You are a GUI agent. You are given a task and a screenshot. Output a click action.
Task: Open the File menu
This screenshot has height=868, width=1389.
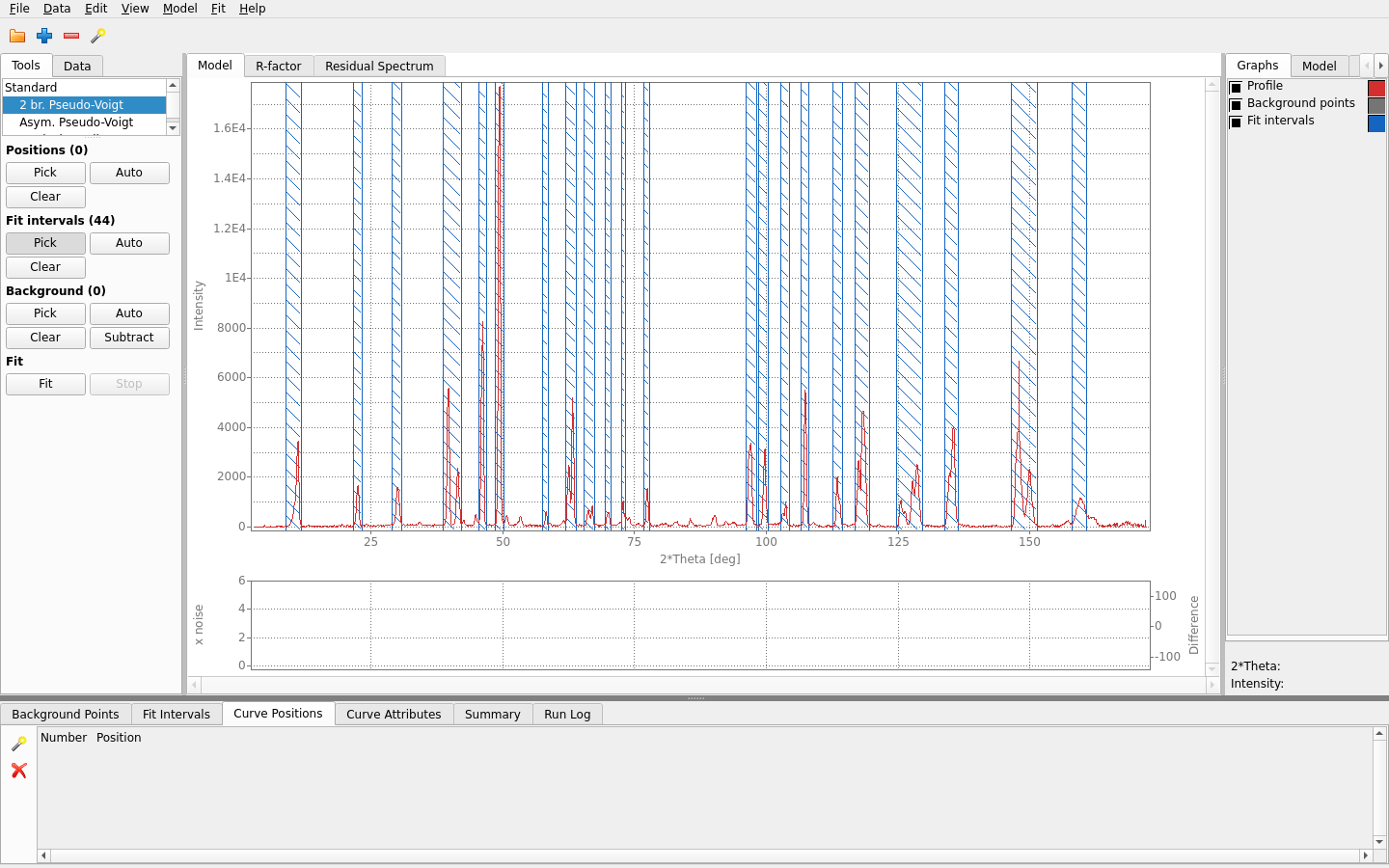pos(19,9)
